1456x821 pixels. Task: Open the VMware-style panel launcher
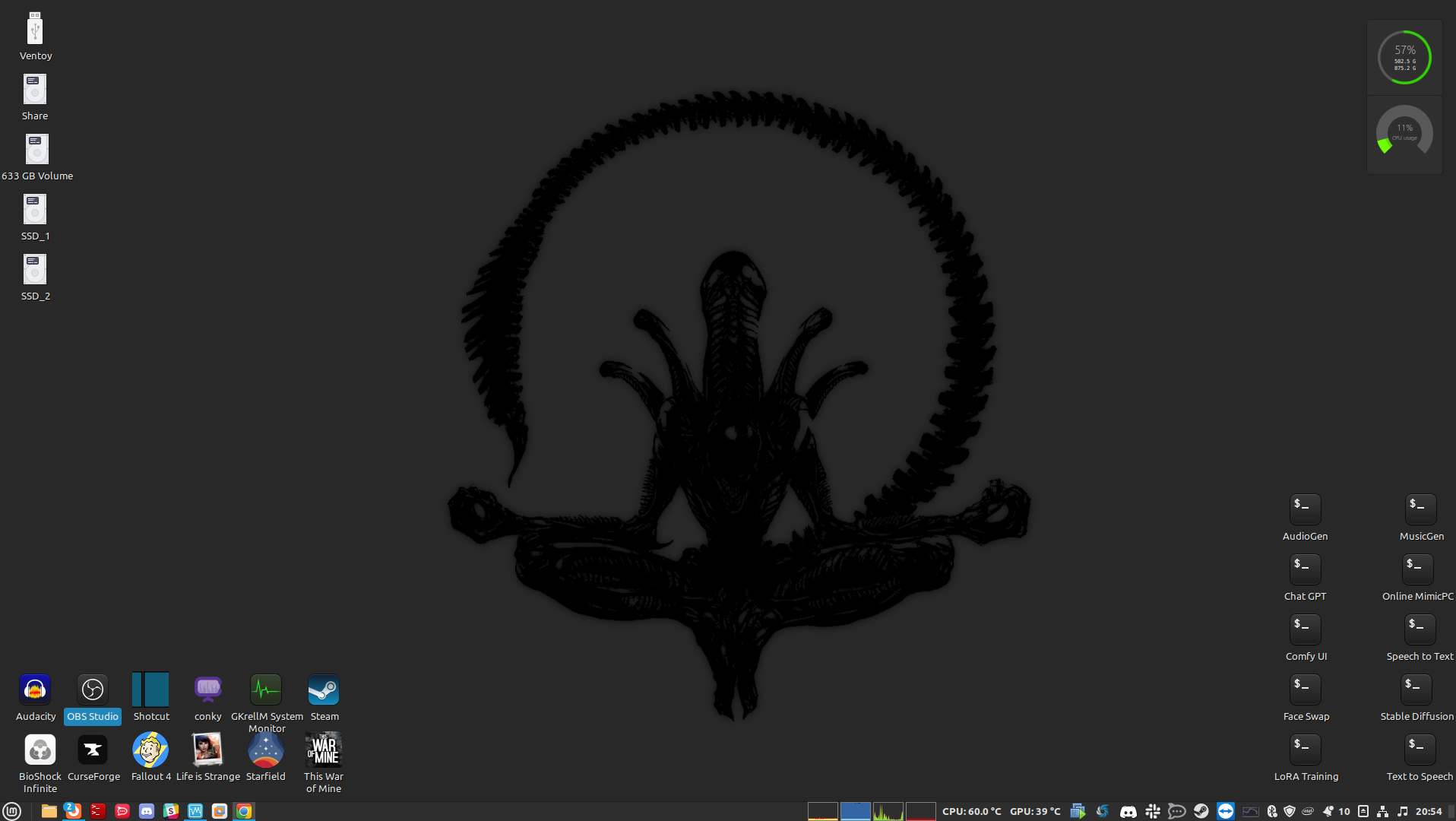point(220,811)
